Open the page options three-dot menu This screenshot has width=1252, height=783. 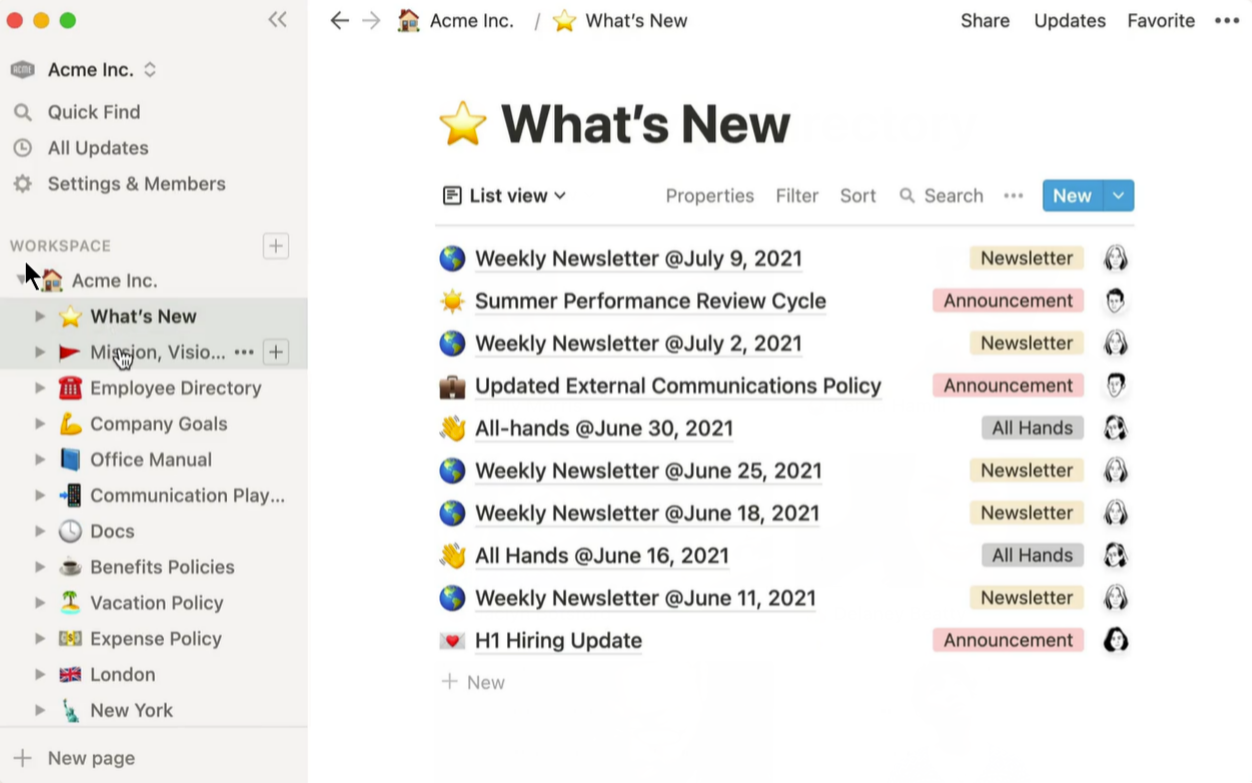coord(1227,21)
